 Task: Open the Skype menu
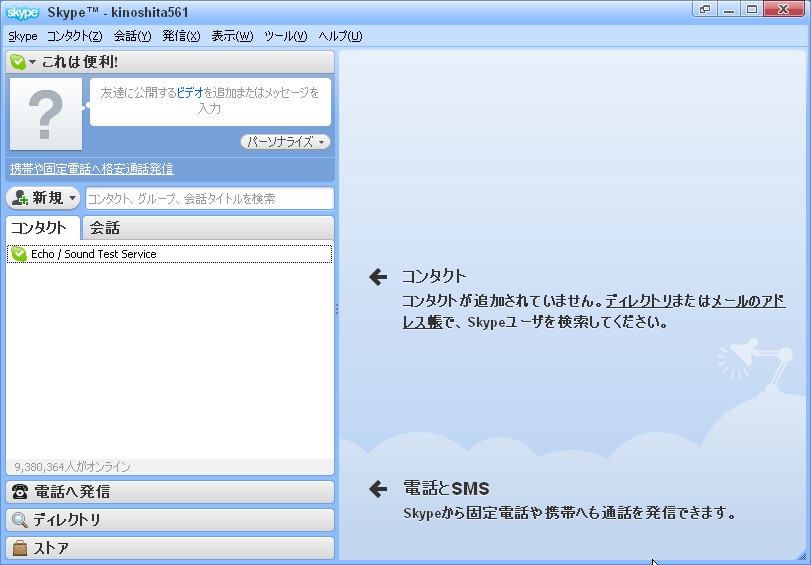click(23, 36)
